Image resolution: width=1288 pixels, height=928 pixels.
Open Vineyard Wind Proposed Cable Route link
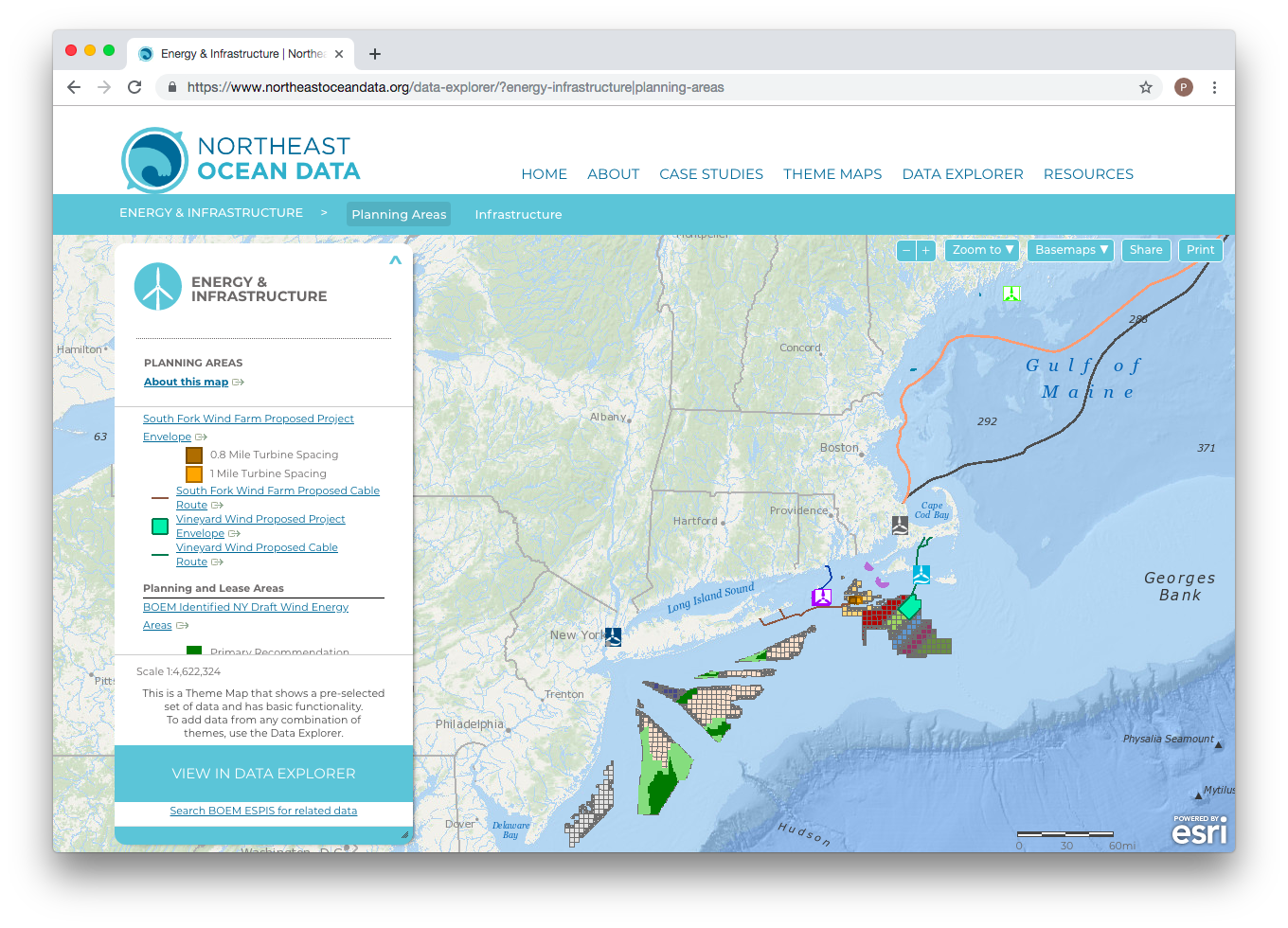click(257, 554)
